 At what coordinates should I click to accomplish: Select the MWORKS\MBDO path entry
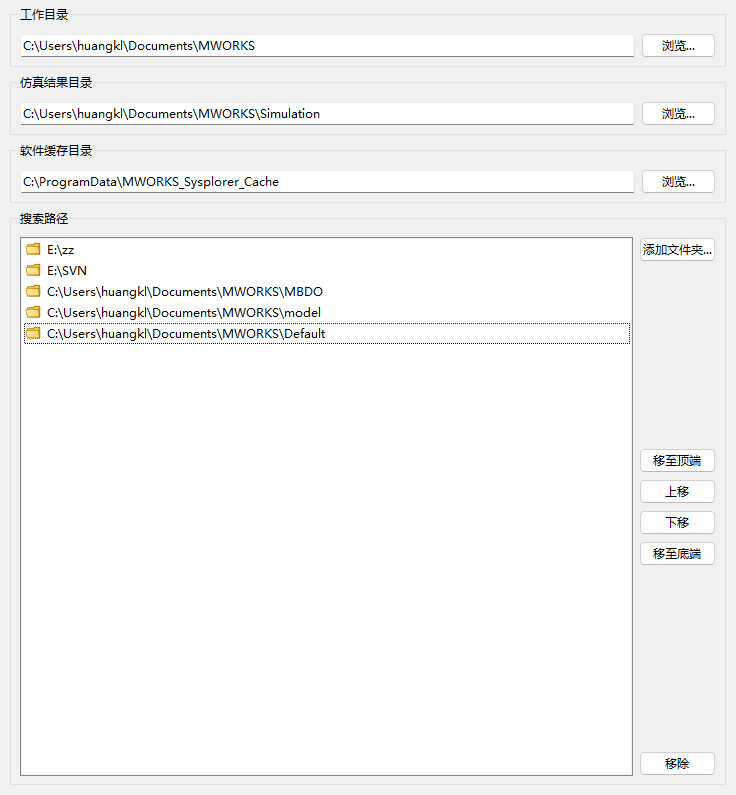(x=185, y=292)
